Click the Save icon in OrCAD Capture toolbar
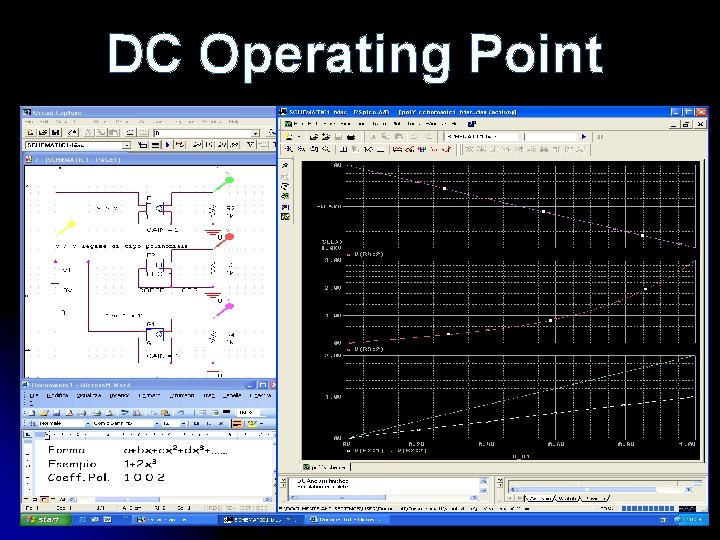720x540 pixels. (56, 133)
